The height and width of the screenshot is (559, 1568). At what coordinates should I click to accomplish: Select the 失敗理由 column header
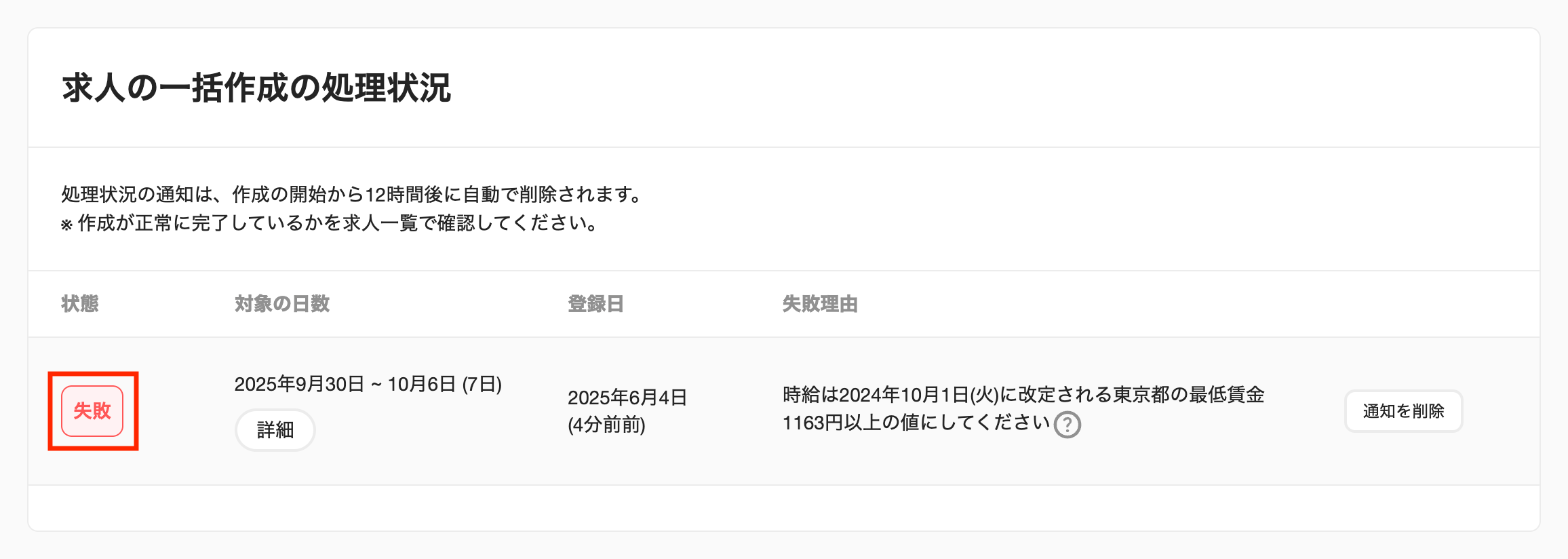tap(820, 304)
